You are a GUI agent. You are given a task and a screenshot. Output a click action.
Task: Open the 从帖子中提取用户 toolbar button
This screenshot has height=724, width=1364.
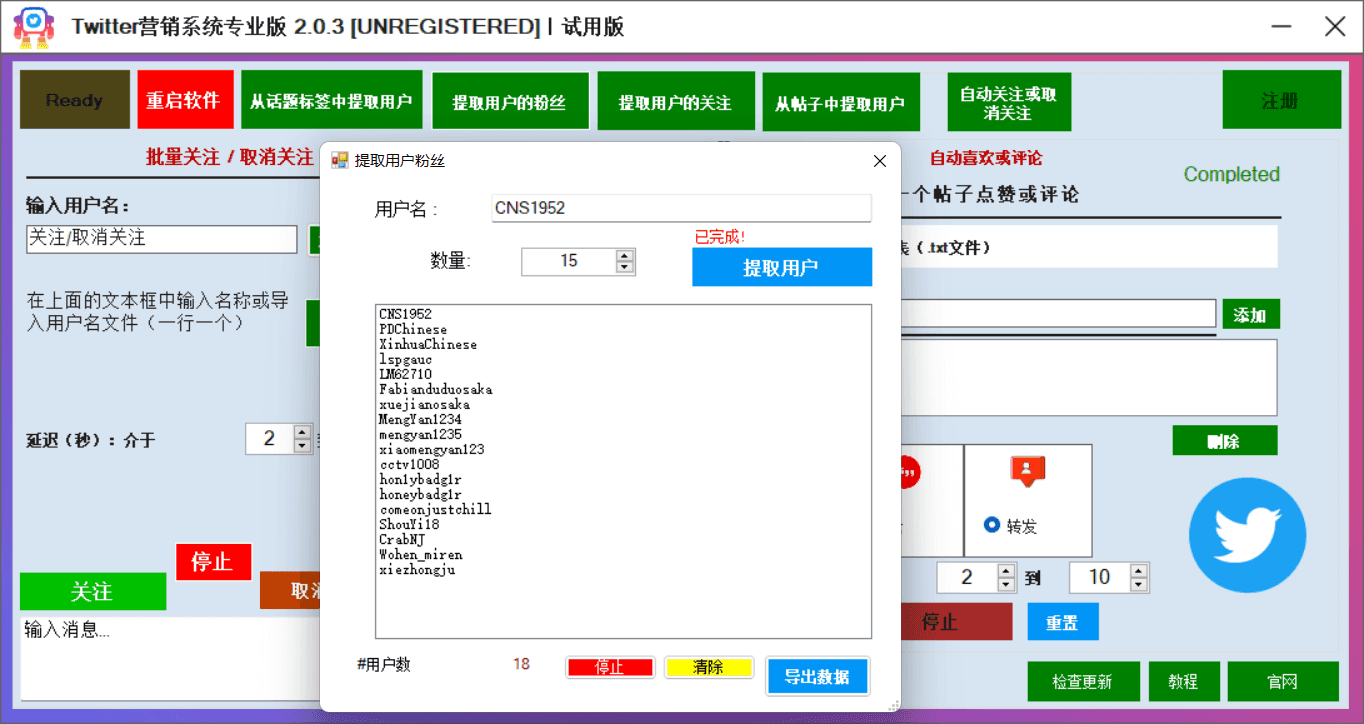pos(840,102)
